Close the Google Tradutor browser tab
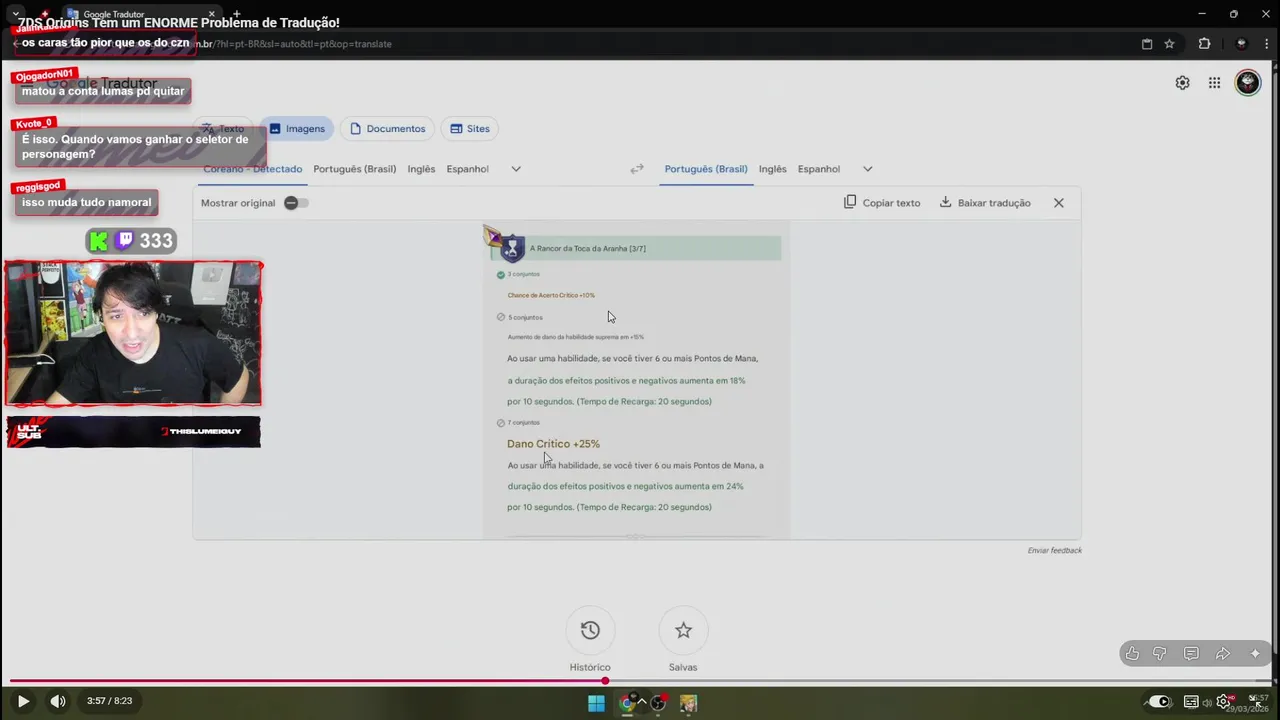1280x720 pixels. pos(213,14)
